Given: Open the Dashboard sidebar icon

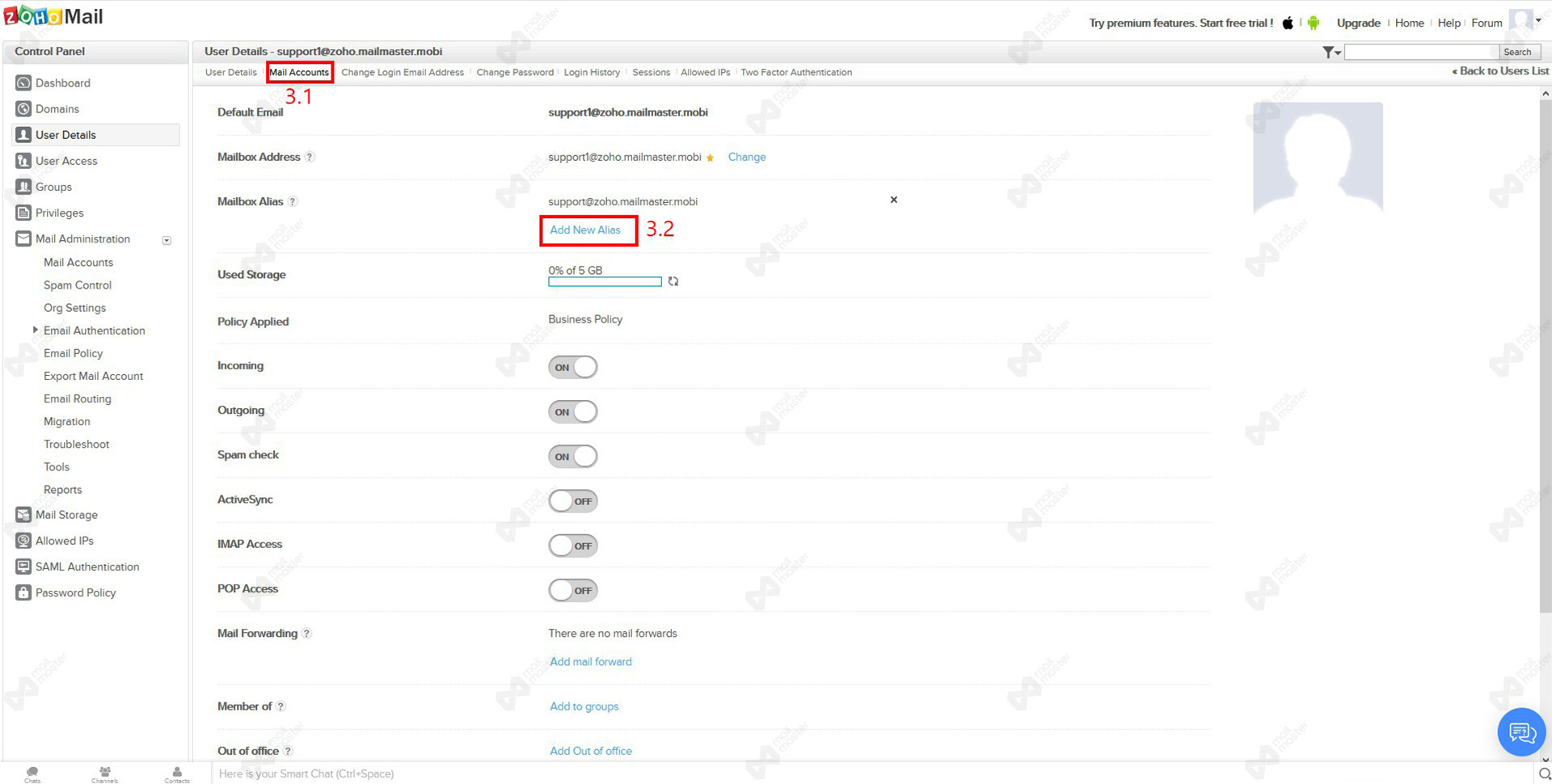Looking at the screenshot, I should tap(23, 82).
